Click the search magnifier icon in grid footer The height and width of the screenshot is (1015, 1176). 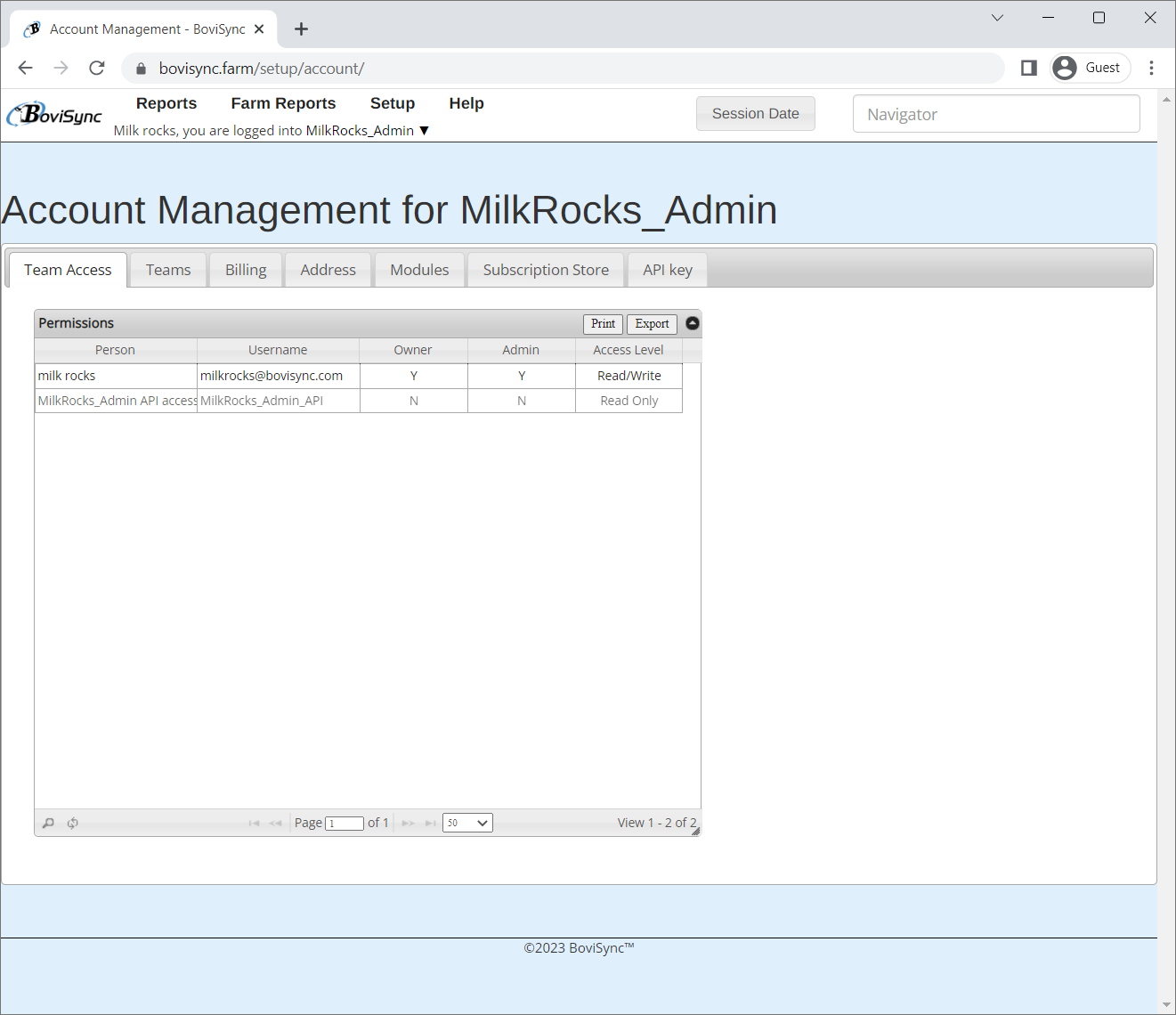click(x=48, y=823)
